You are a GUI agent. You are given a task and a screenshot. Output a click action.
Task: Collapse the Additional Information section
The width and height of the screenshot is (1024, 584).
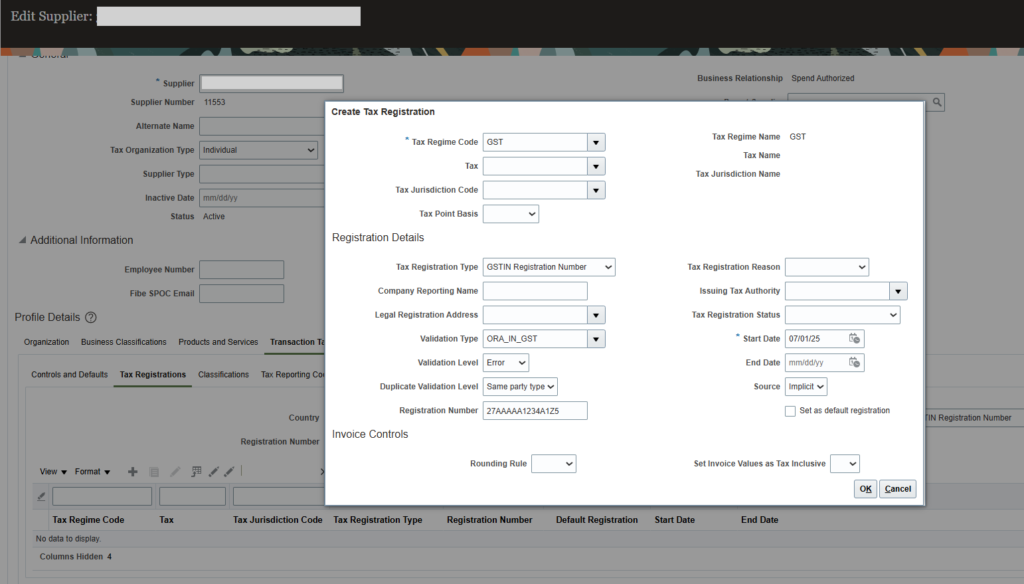coord(22,240)
